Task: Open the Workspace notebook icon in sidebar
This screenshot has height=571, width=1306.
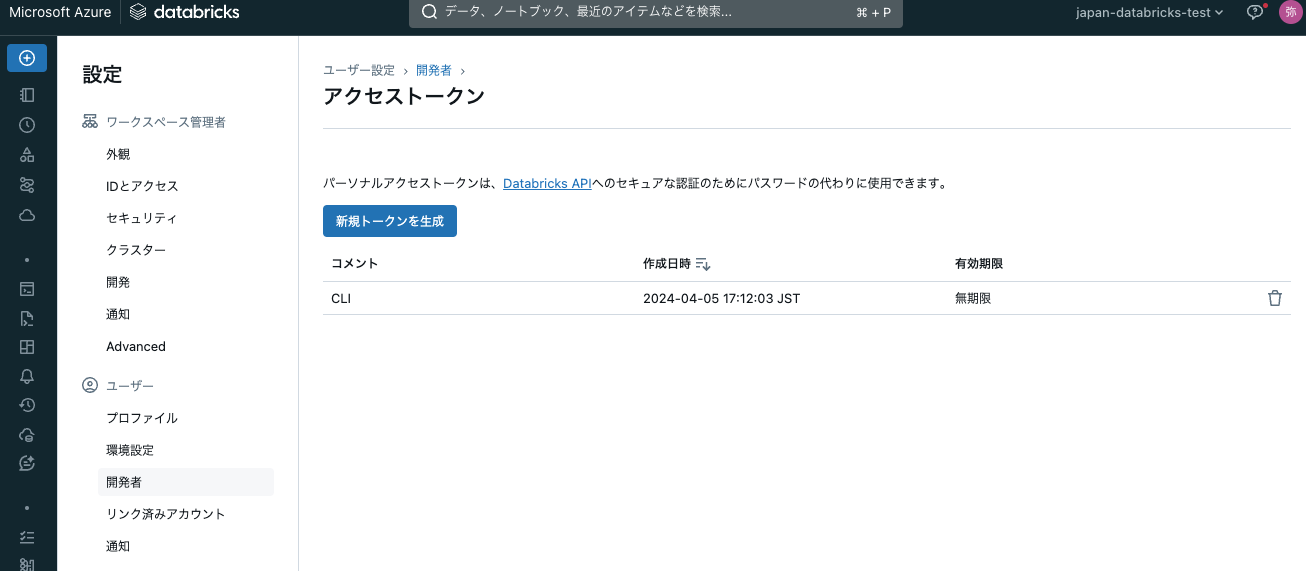Action: coord(27,95)
